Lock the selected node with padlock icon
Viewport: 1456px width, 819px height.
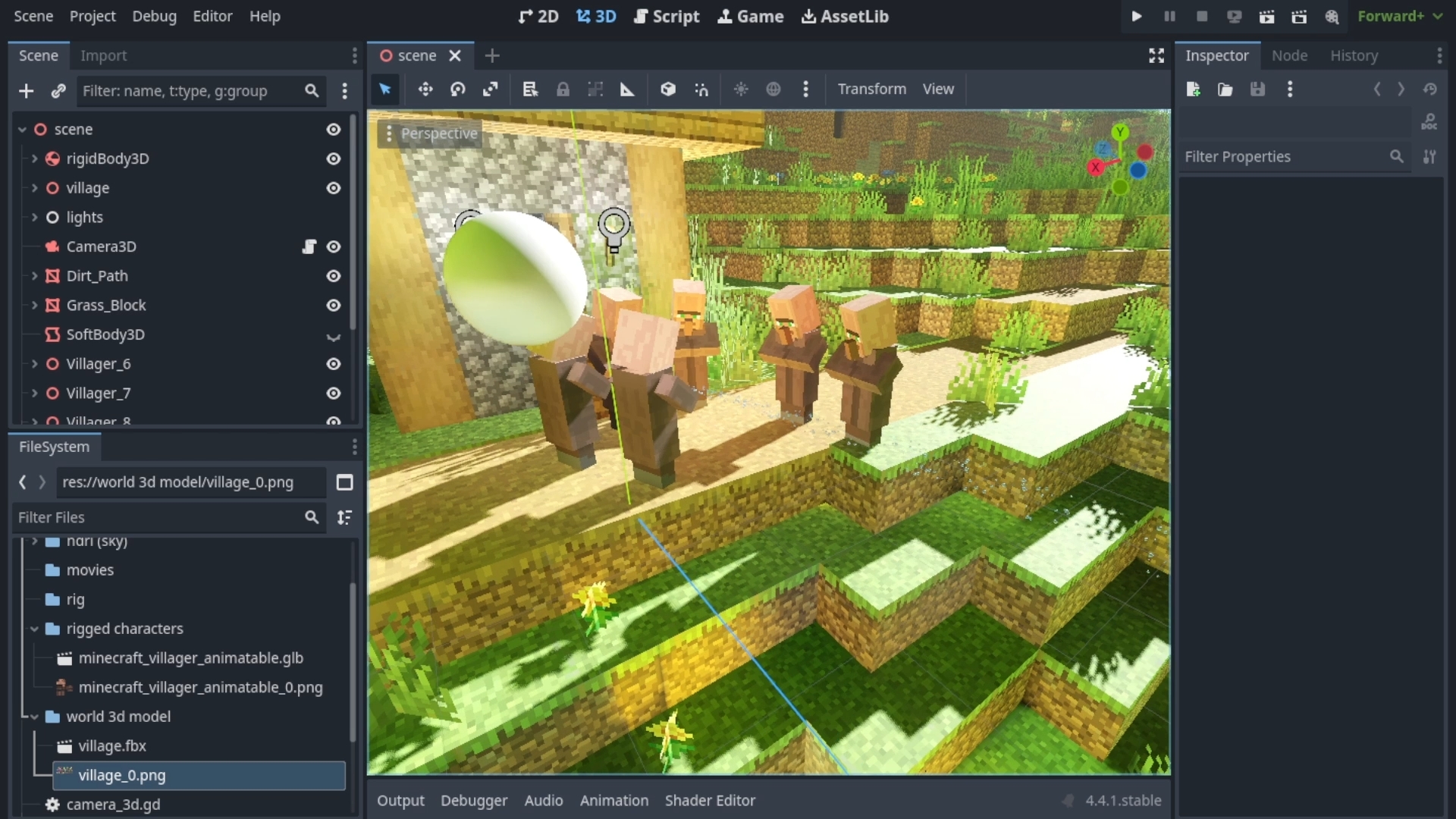[563, 89]
